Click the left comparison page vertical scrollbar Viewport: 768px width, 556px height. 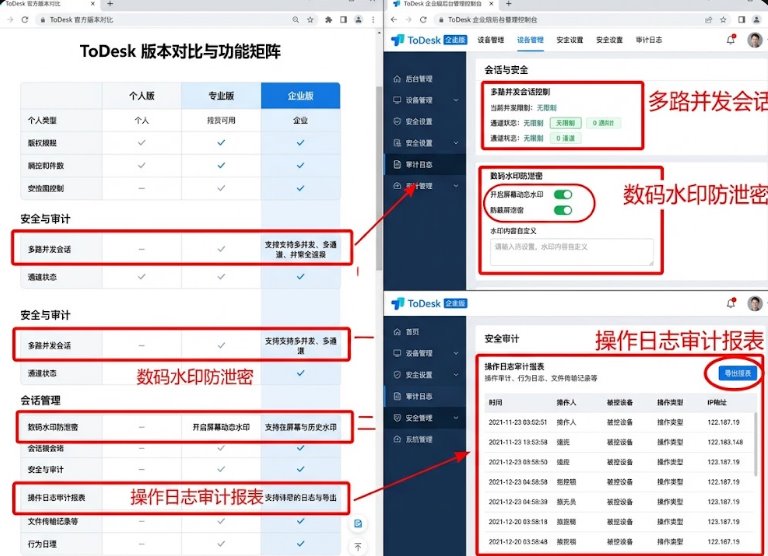tap(379, 179)
